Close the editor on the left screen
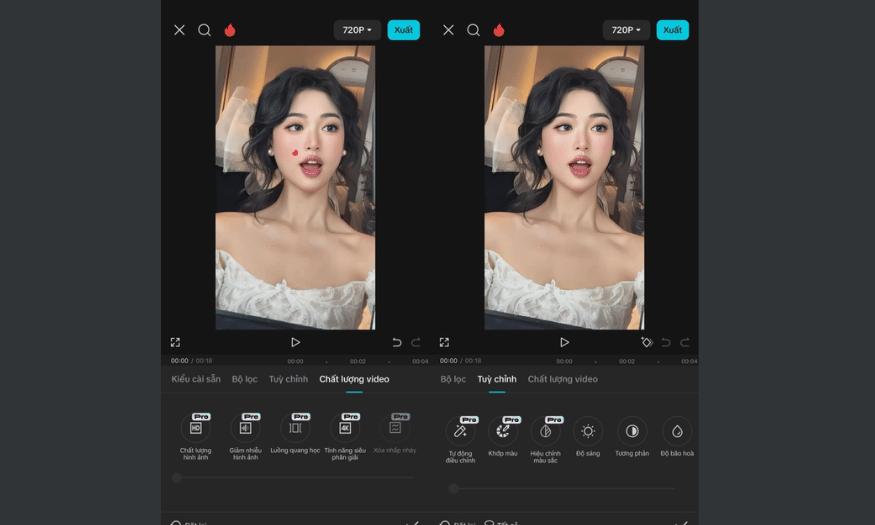 pyautogui.click(x=179, y=30)
